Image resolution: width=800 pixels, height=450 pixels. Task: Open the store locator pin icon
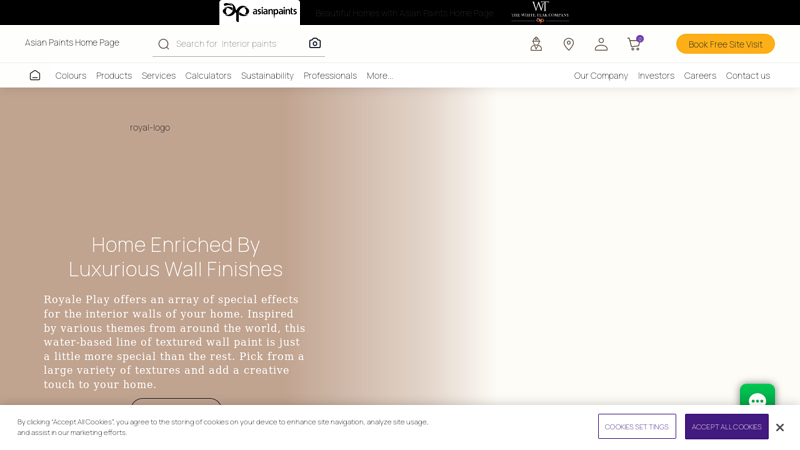click(x=568, y=44)
